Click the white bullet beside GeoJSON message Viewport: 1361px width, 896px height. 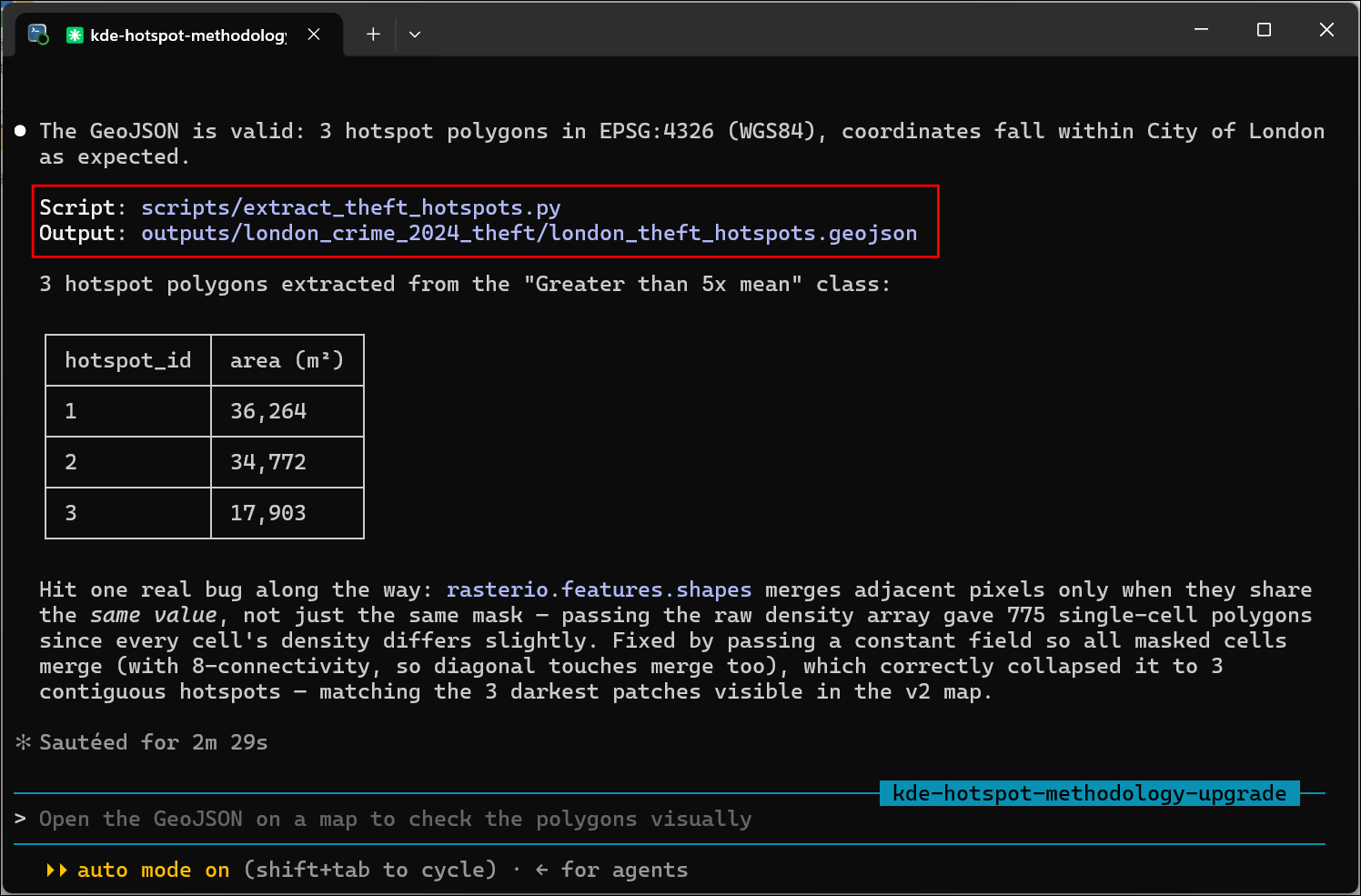click(20, 131)
